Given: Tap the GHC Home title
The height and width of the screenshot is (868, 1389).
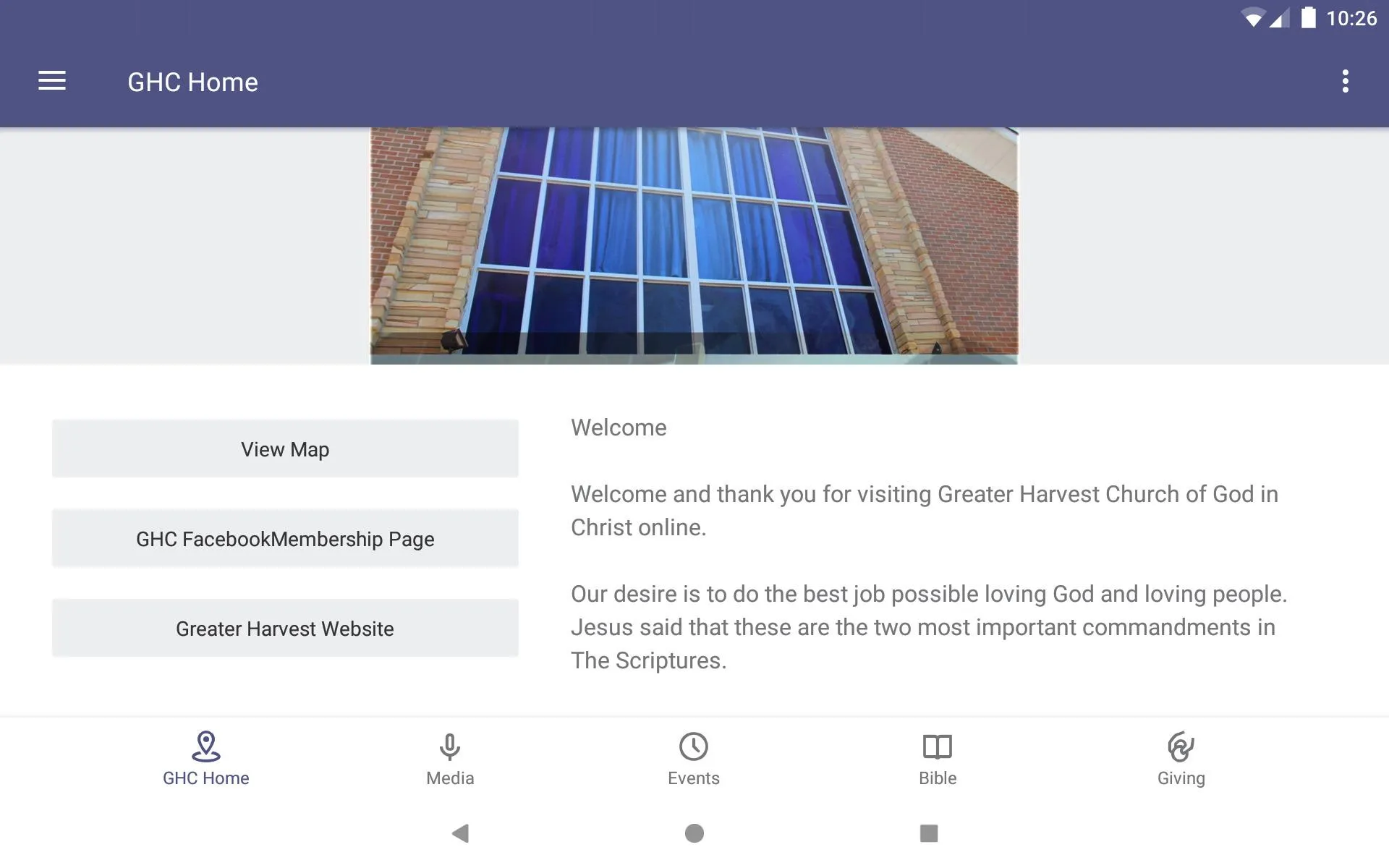Looking at the screenshot, I should [192, 82].
